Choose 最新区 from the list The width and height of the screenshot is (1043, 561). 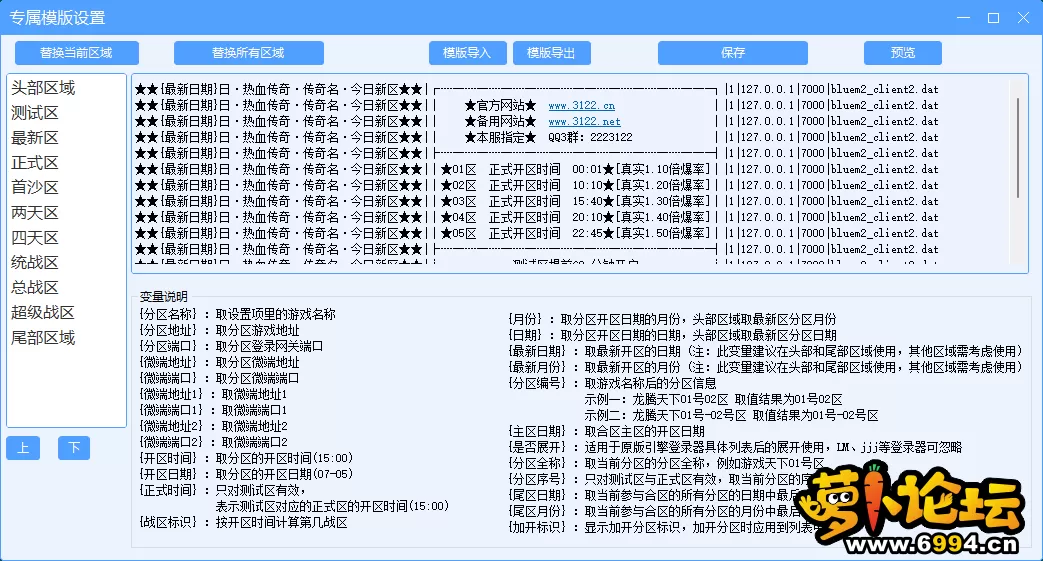35,138
